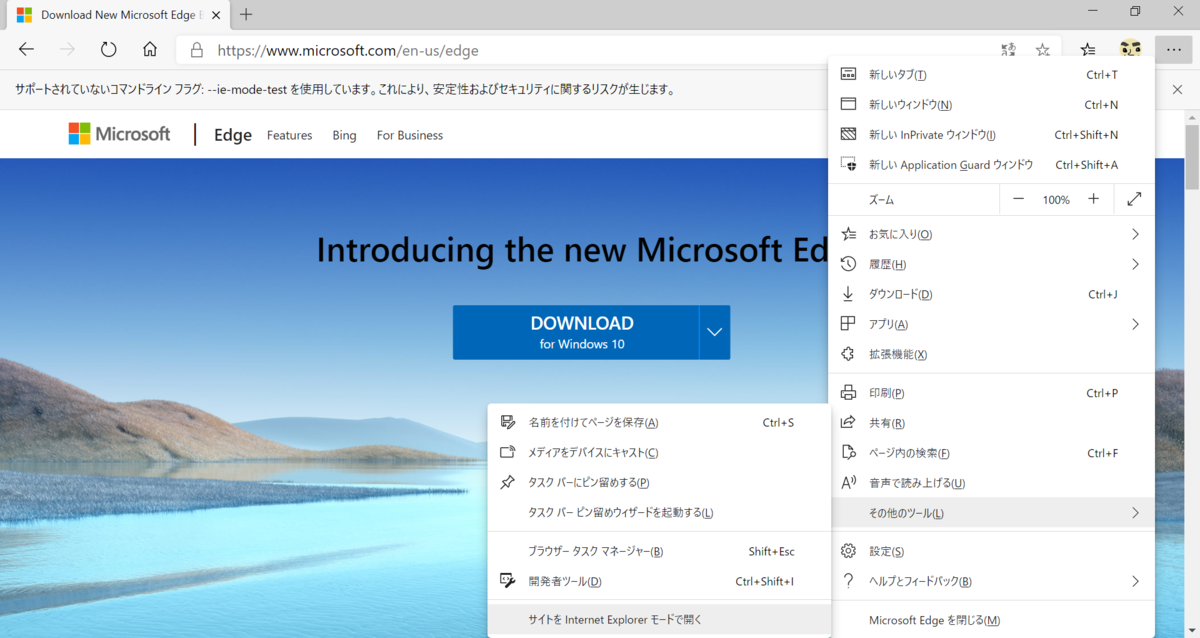Open the For Business nav link
This screenshot has width=1200, height=638.
pos(410,135)
